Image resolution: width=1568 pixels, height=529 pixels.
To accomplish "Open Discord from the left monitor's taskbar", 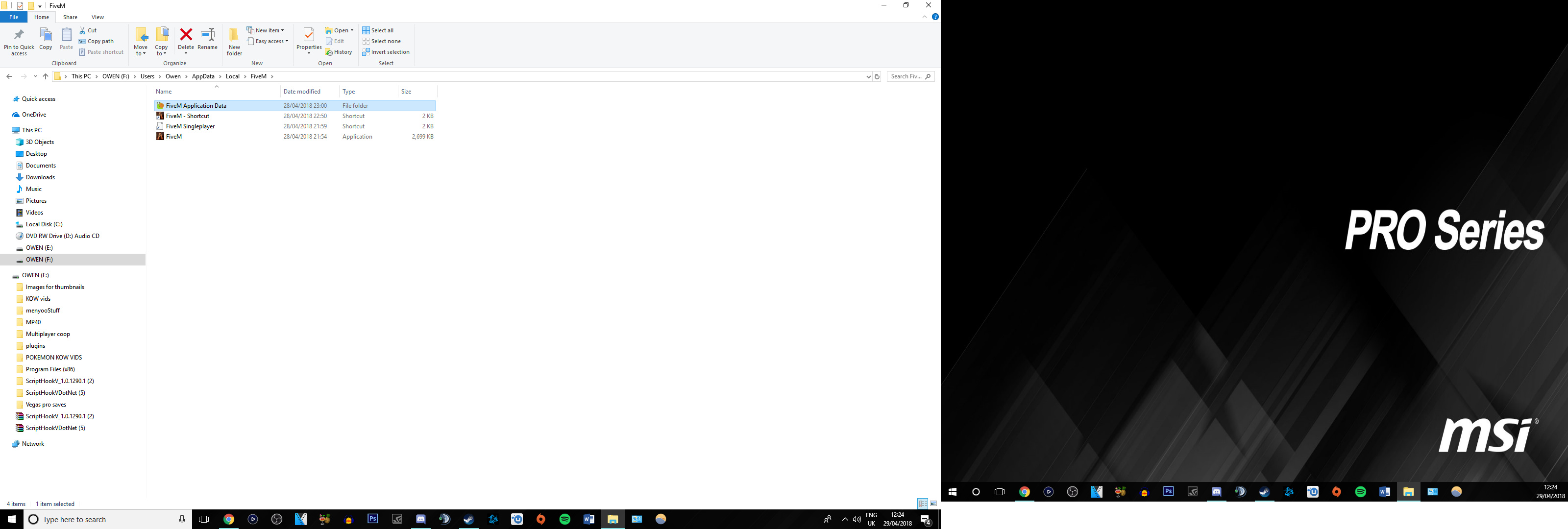I will point(420,519).
